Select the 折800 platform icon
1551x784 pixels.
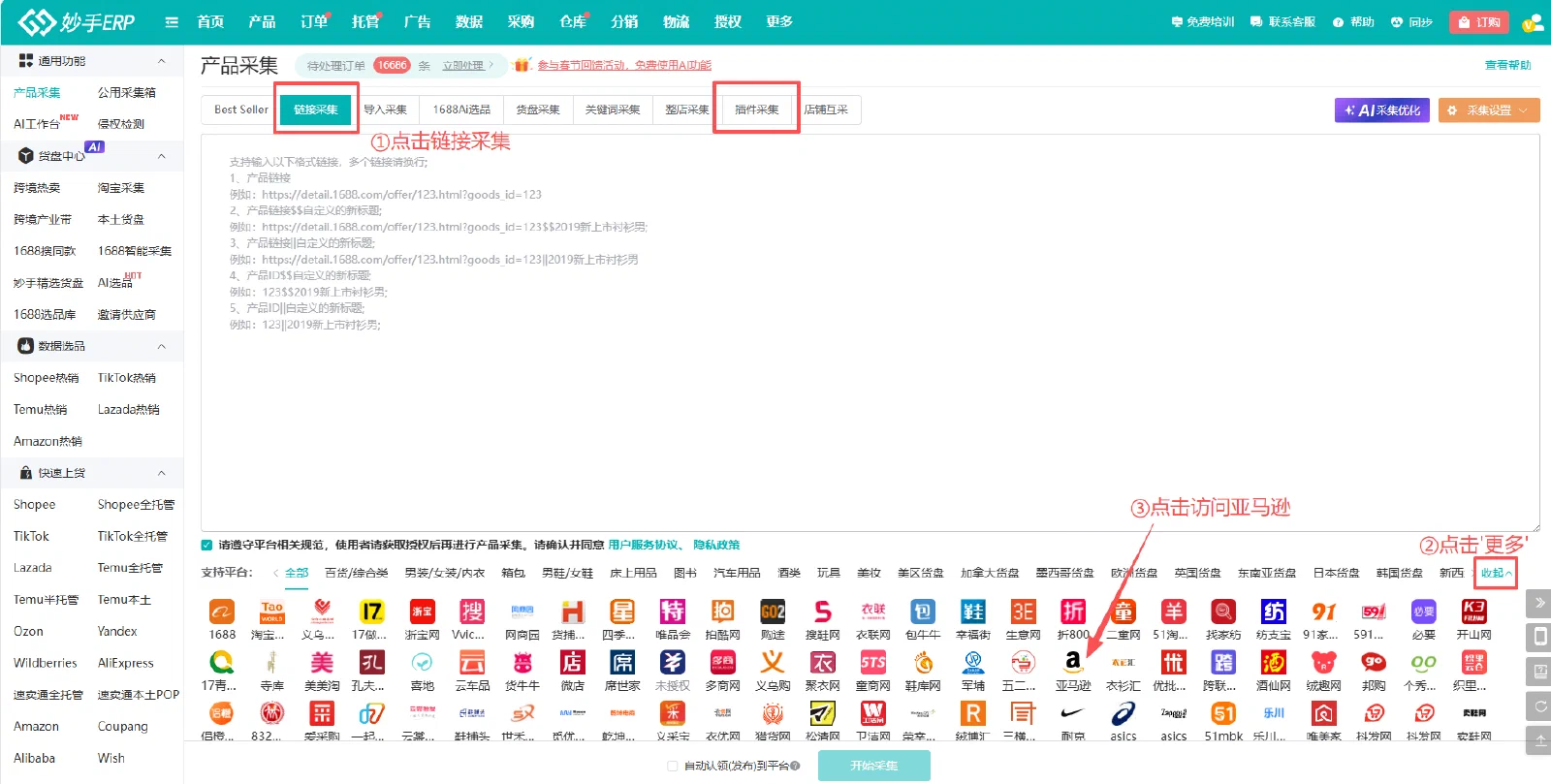(1073, 612)
